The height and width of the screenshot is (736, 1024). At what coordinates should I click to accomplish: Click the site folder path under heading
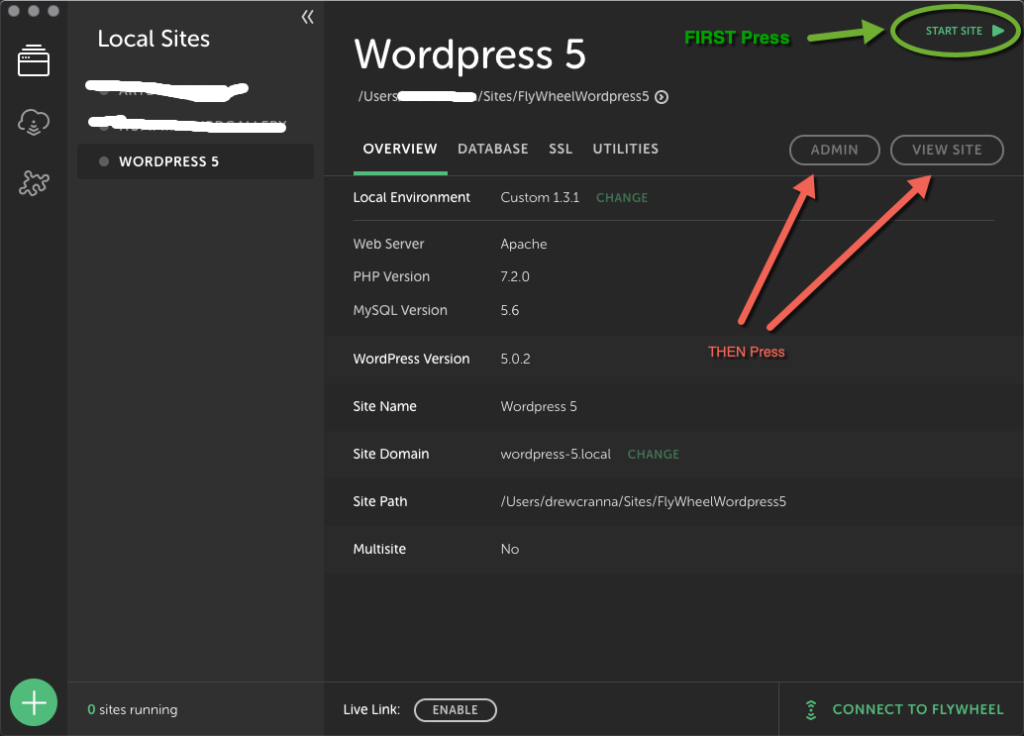[504, 97]
